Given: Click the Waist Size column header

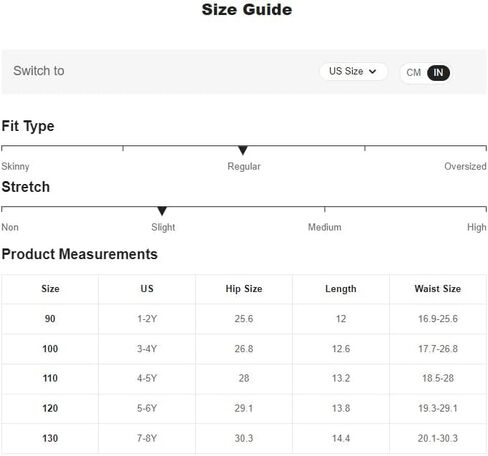Looking at the screenshot, I should [438, 289].
